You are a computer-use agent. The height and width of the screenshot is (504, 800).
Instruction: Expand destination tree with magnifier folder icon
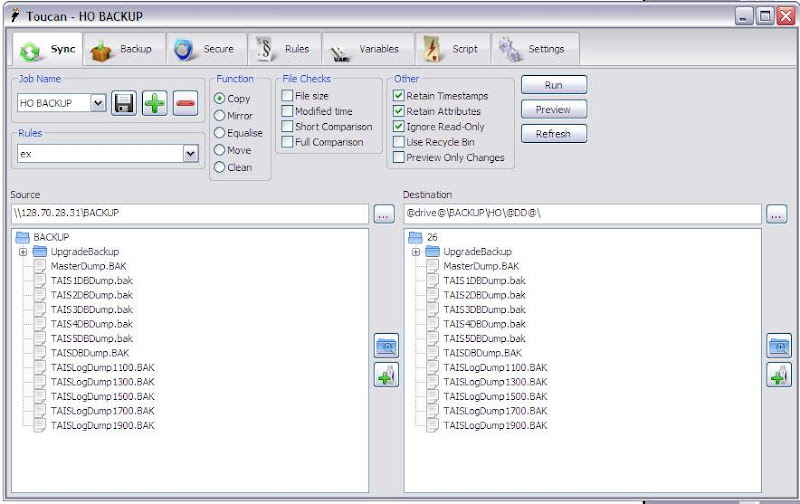coord(779,346)
